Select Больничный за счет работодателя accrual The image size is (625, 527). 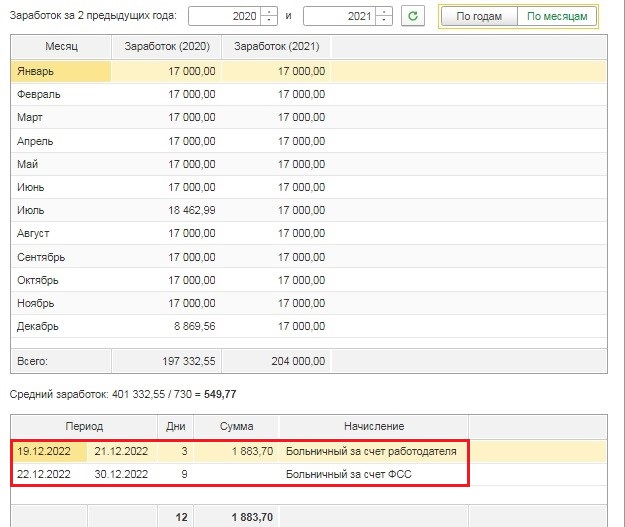[371, 452]
